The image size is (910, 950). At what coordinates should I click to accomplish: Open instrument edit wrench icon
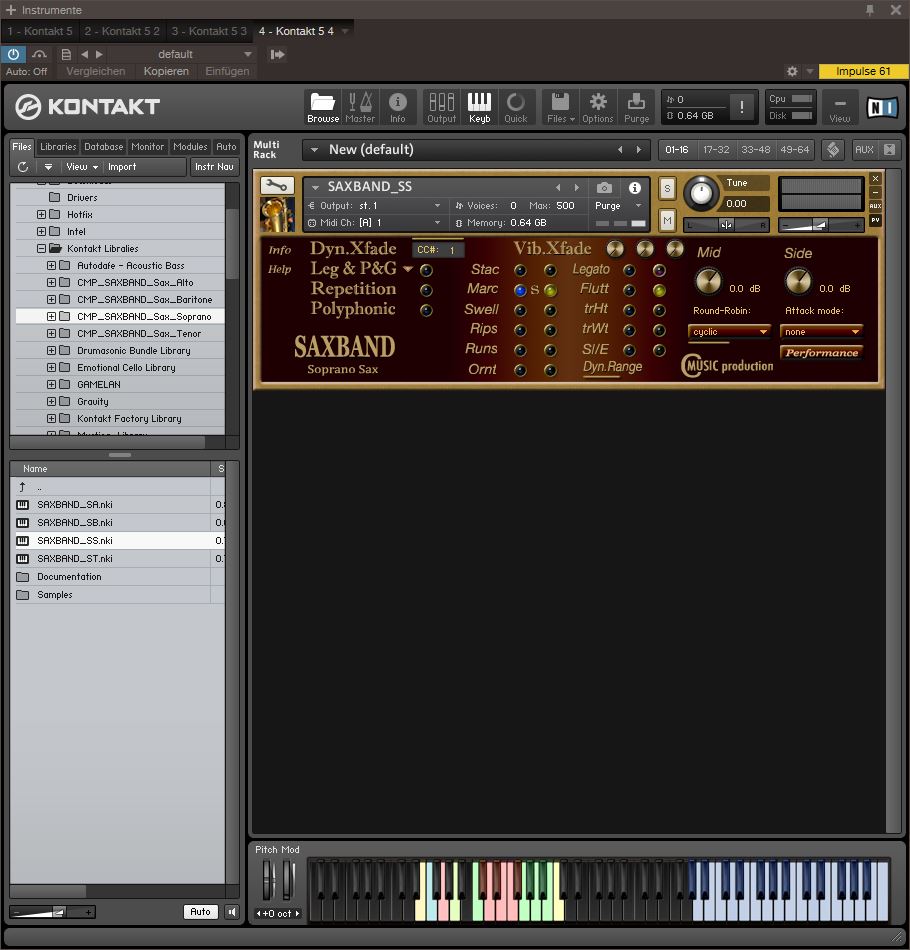pyautogui.click(x=277, y=185)
